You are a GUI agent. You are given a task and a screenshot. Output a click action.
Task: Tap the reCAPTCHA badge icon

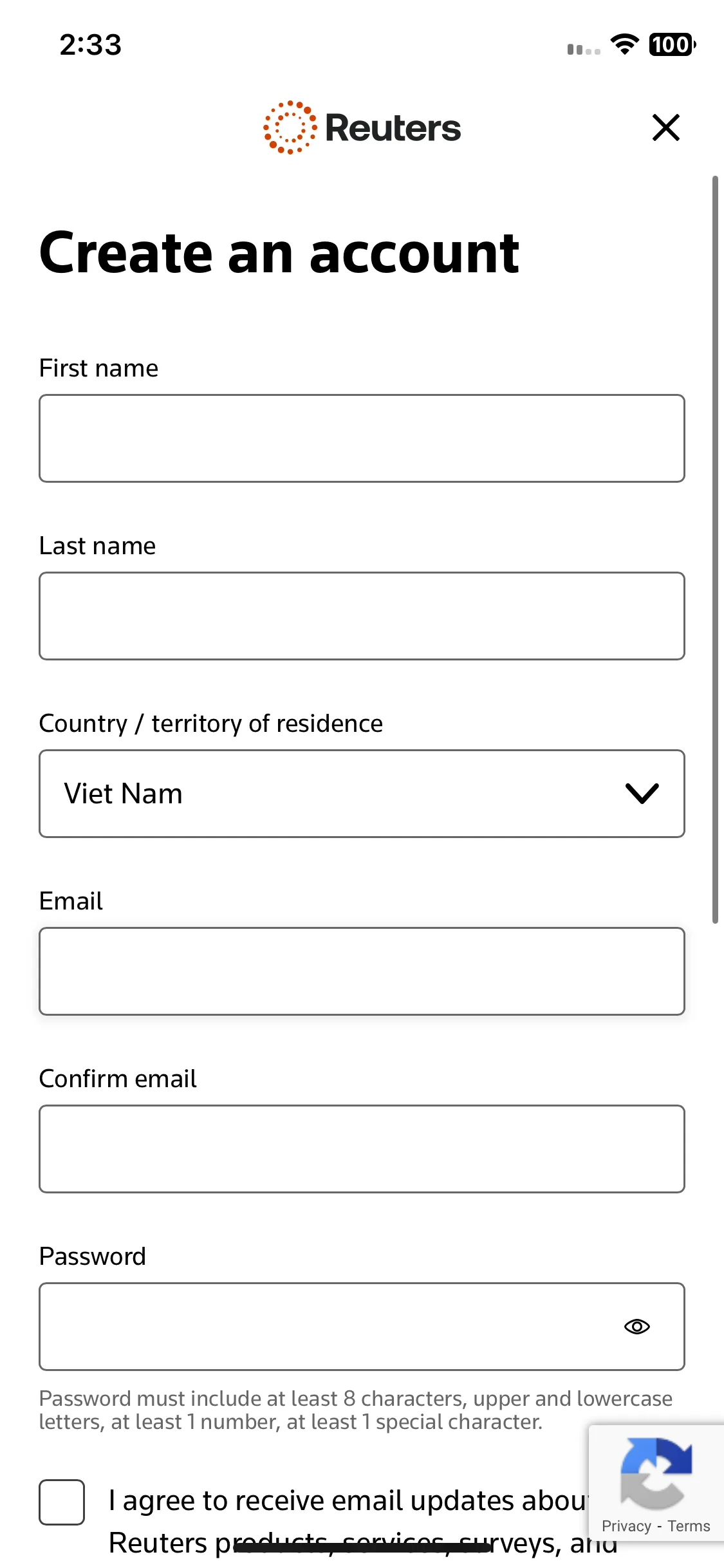point(656,1473)
